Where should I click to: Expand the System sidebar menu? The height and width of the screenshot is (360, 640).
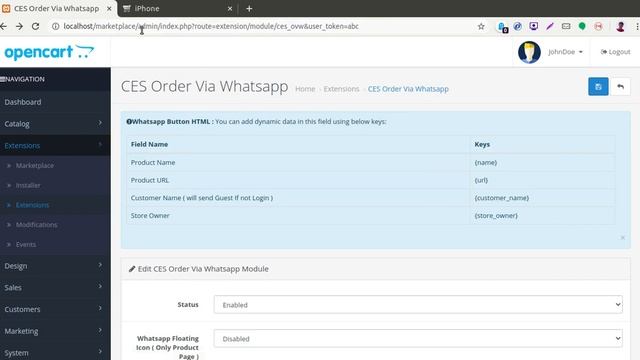pos(55,353)
